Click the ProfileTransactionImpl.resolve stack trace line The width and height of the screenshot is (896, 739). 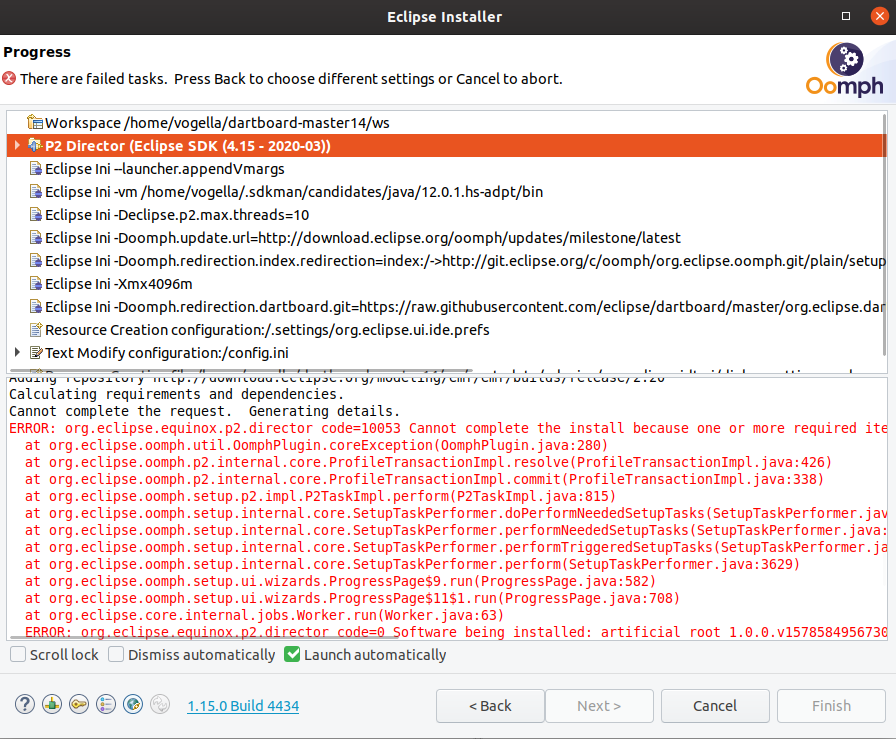(429, 462)
